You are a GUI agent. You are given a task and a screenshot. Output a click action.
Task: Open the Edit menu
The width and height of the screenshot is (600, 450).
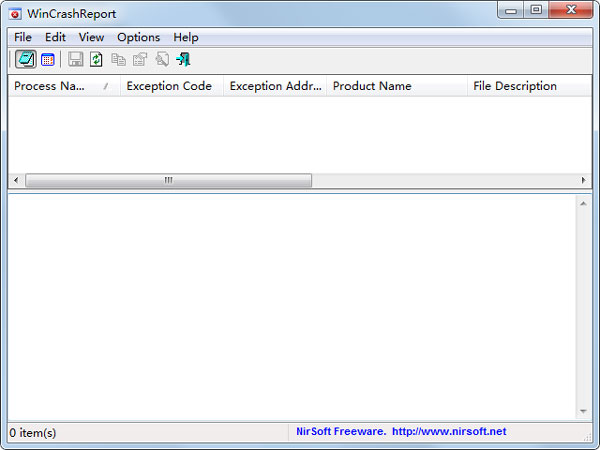coord(55,37)
